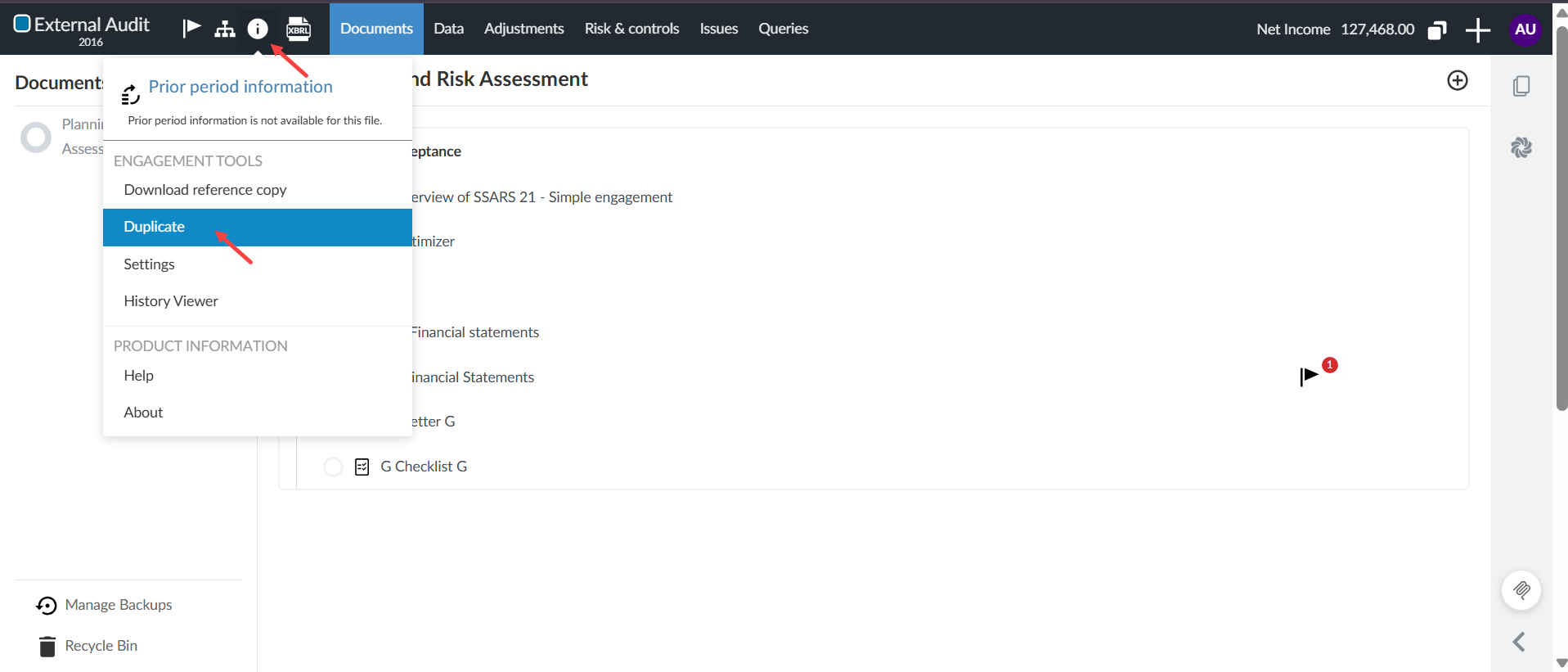Open the Simple engagement SSARS 21 document
1568x672 pixels.
[541, 197]
